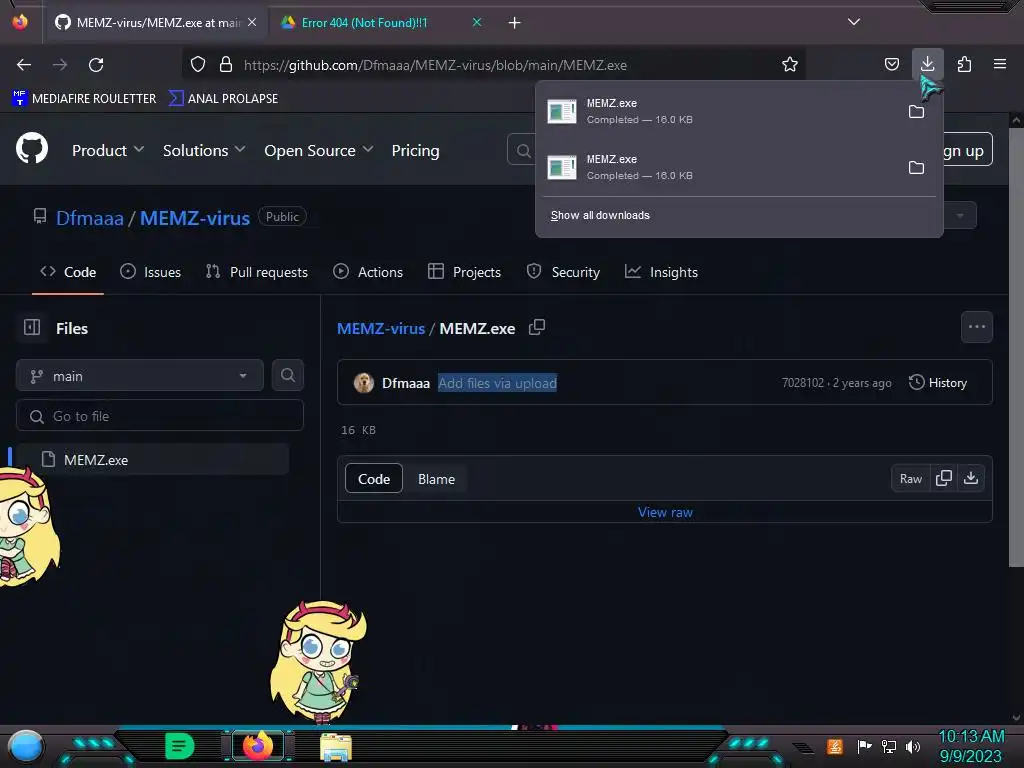Open the Pull requests tab
1024x768 pixels.
257,272
